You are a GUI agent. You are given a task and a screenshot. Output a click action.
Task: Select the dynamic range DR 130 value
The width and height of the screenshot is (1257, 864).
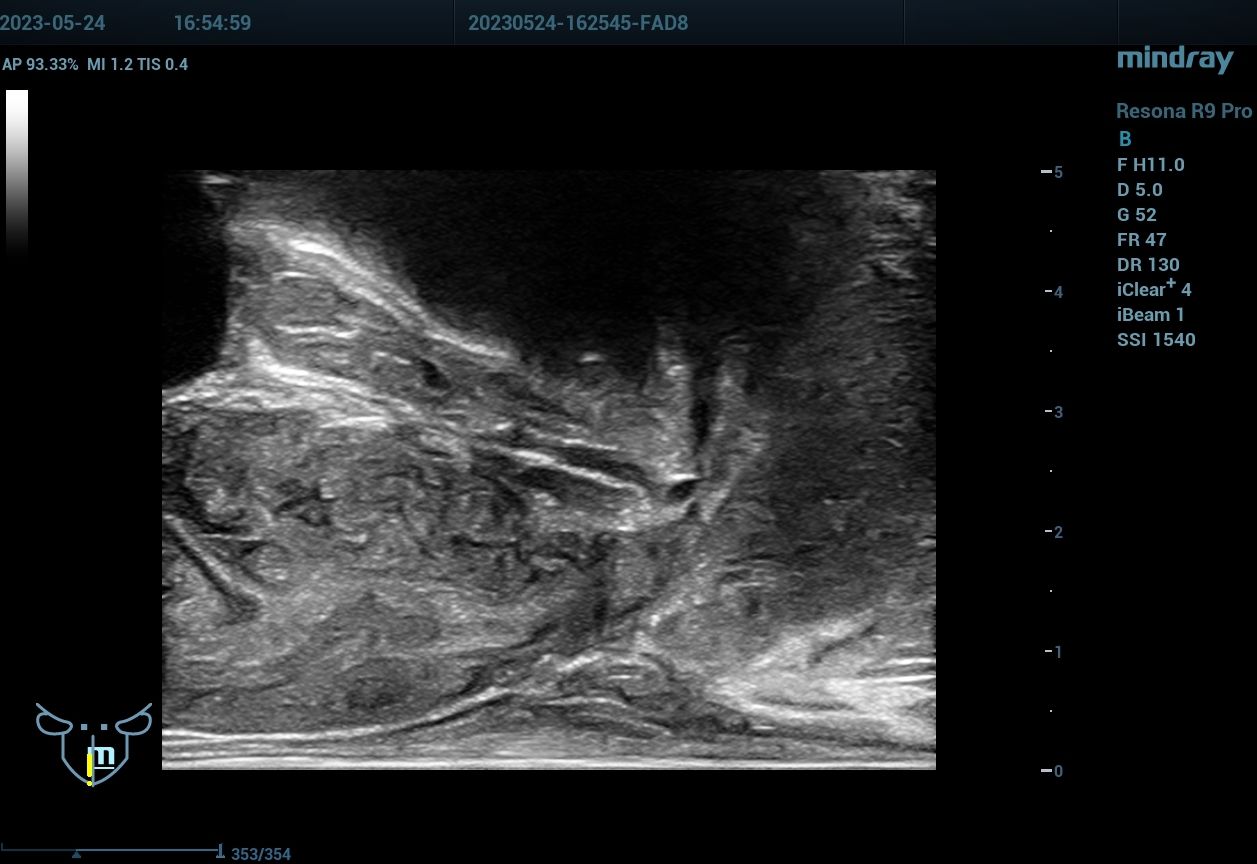click(x=1147, y=265)
